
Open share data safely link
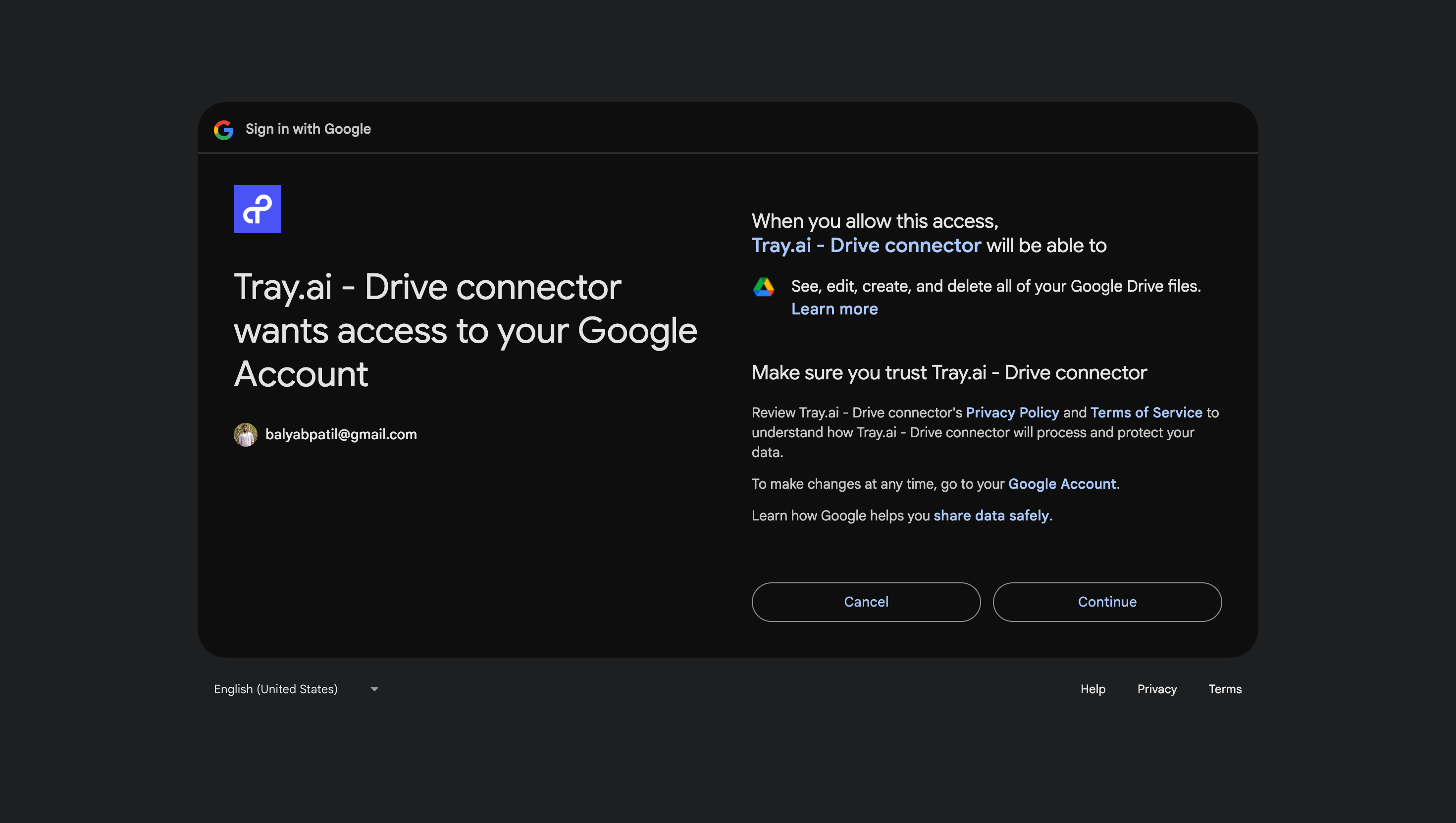coord(991,515)
